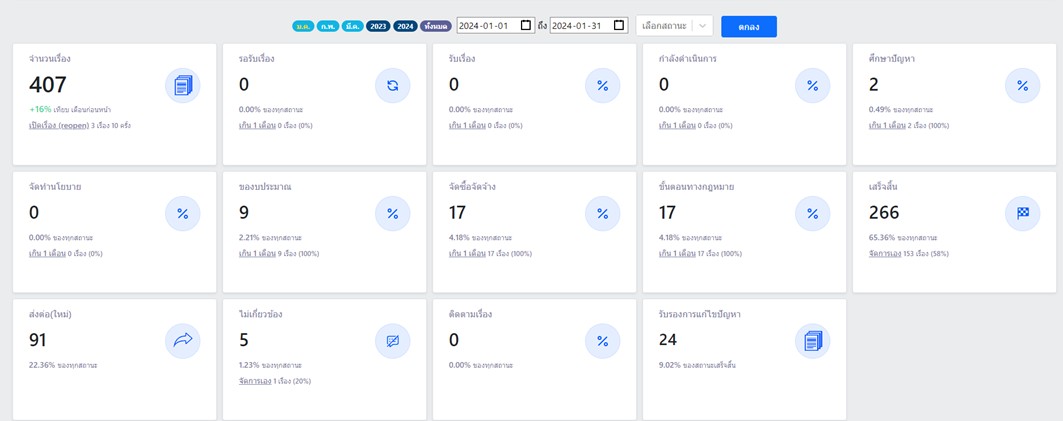The width and height of the screenshot is (1063, 421).
Task: Click the documents icon in จำนวนเรื่อง card
Action: point(183,86)
